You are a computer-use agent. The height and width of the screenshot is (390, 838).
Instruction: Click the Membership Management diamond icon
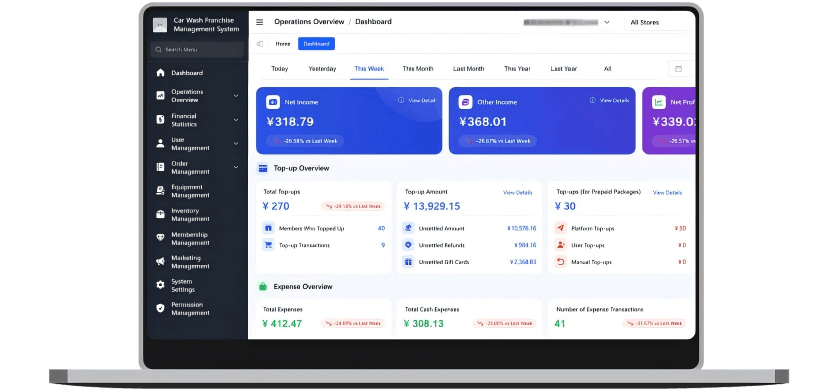click(160, 238)
